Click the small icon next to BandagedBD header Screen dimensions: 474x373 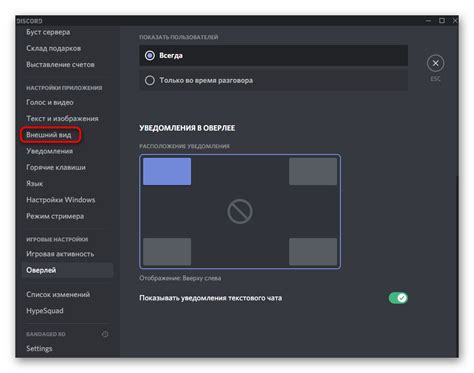coord(105,334)
